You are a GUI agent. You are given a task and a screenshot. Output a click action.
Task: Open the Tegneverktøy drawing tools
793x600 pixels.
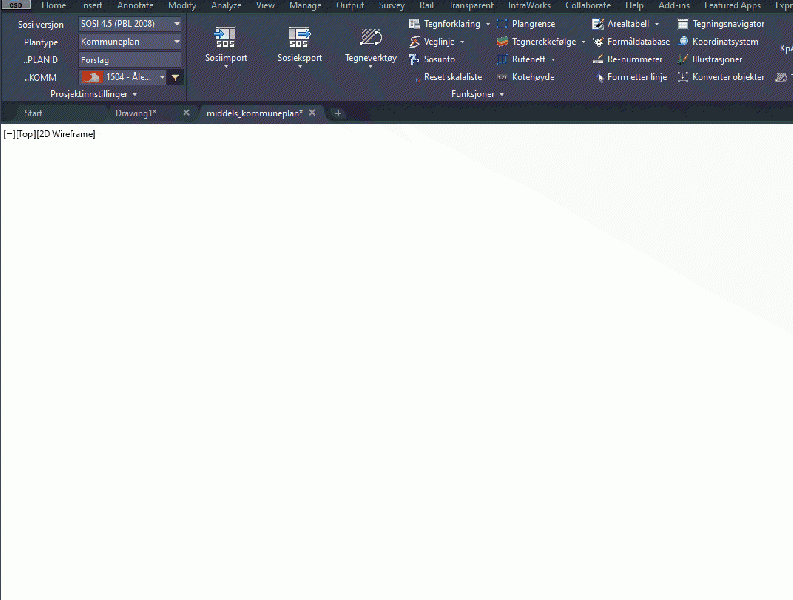pos(370,46)
